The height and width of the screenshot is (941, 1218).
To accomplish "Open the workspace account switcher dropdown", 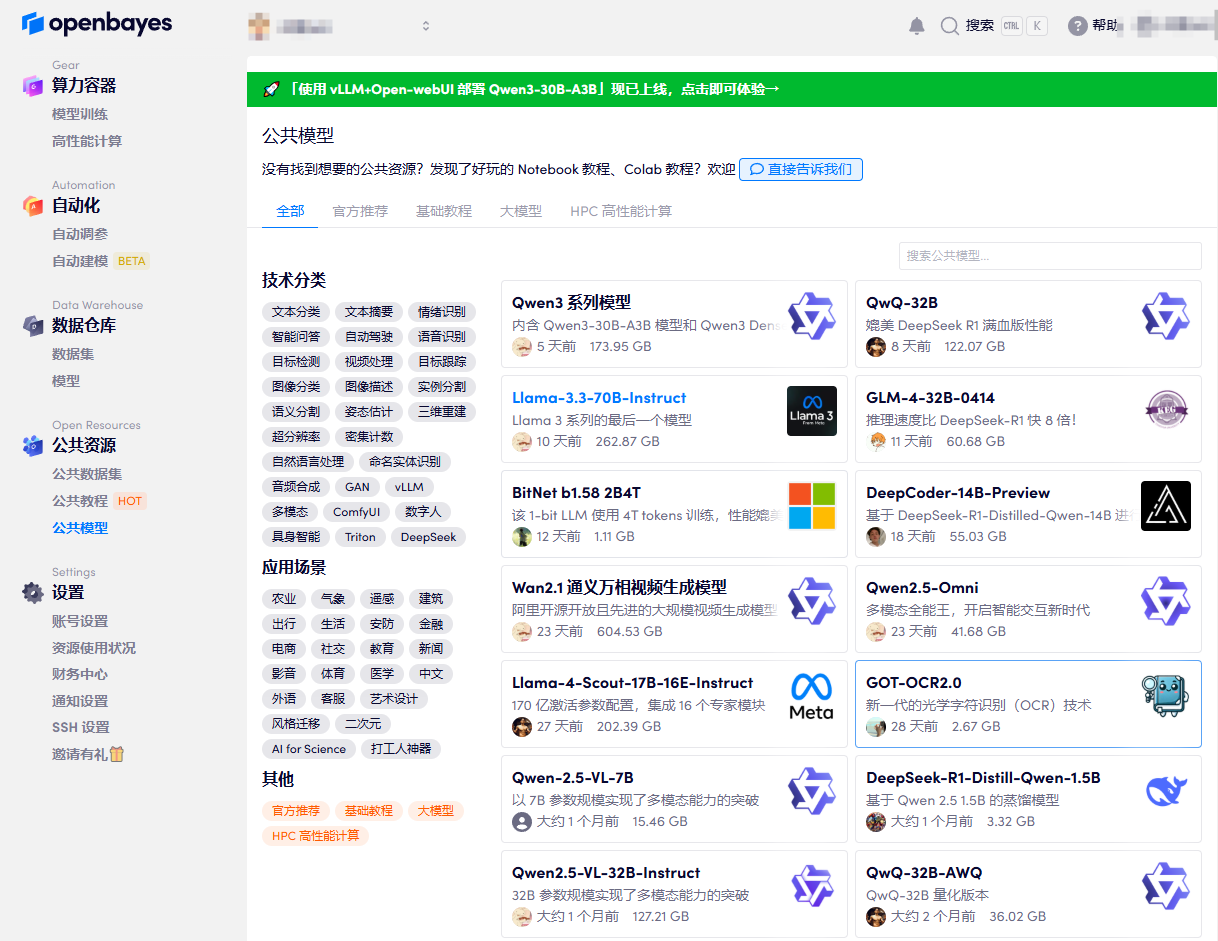I will point(340,26).
